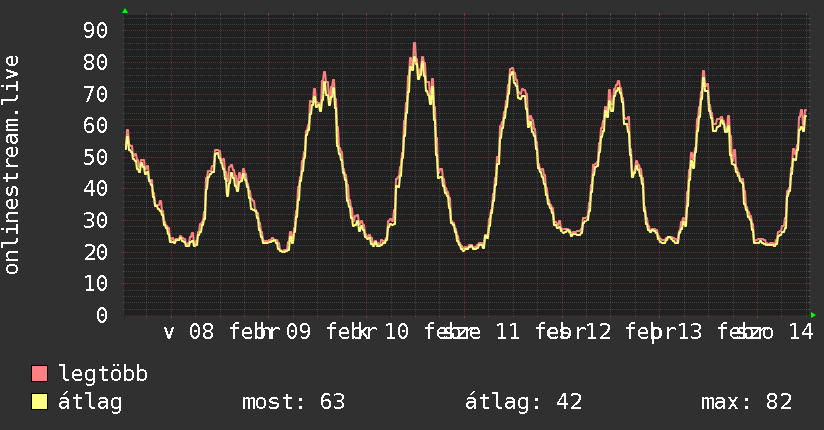Click the green arrow atop the y-axis
The width and height of the screenshot is (824, 430).
[125, 11]
